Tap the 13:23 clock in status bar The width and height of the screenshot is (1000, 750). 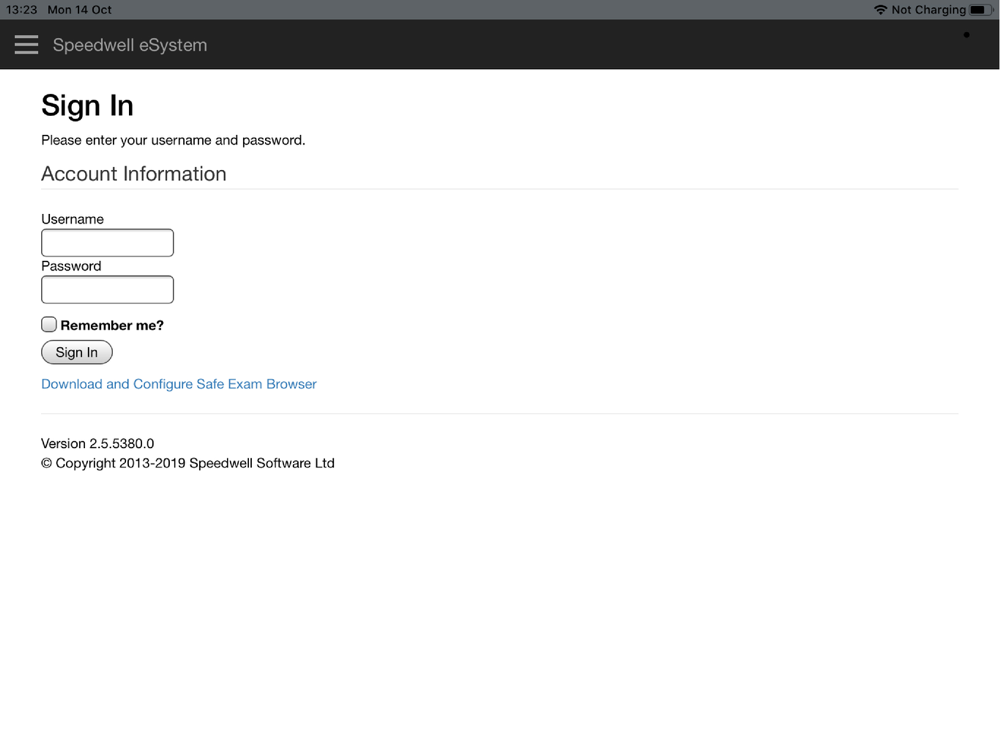tap(22, 10)
